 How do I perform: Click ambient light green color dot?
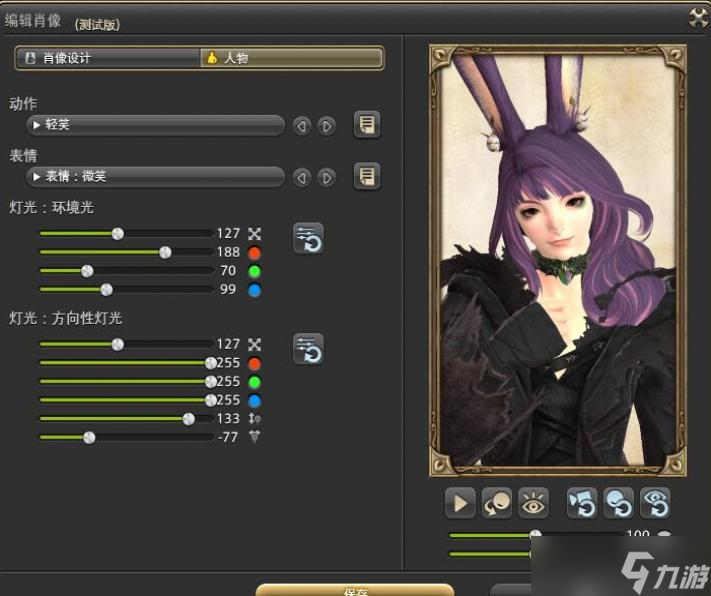[254, 271]
